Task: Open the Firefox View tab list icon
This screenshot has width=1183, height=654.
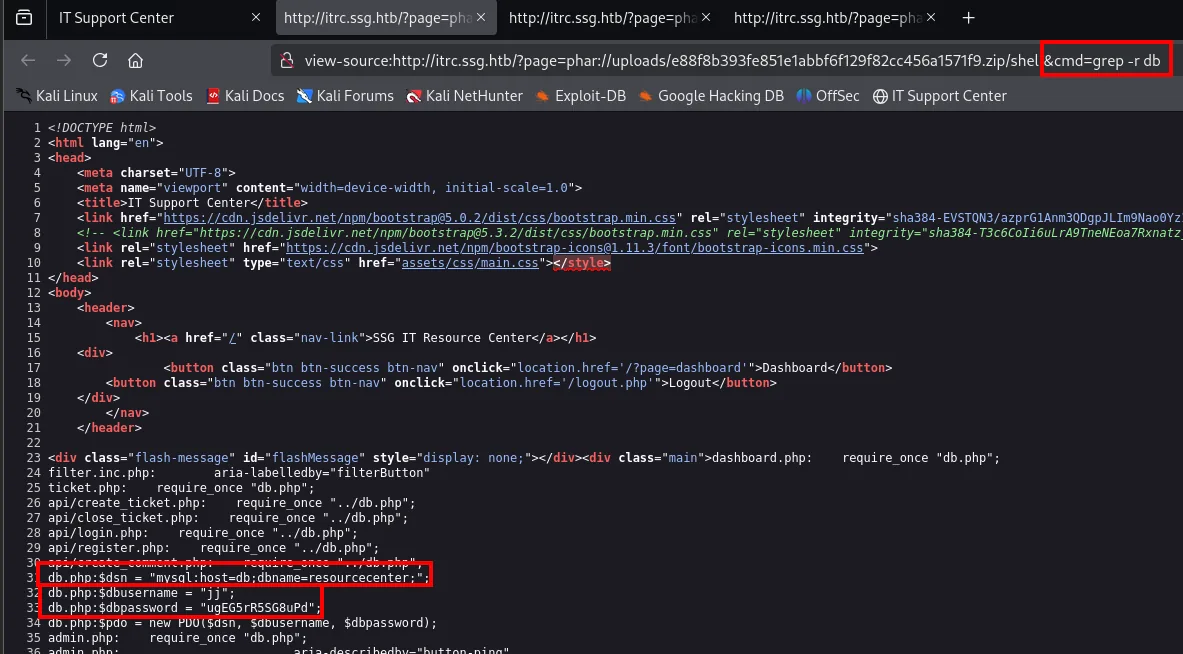Action: (23, 17)
